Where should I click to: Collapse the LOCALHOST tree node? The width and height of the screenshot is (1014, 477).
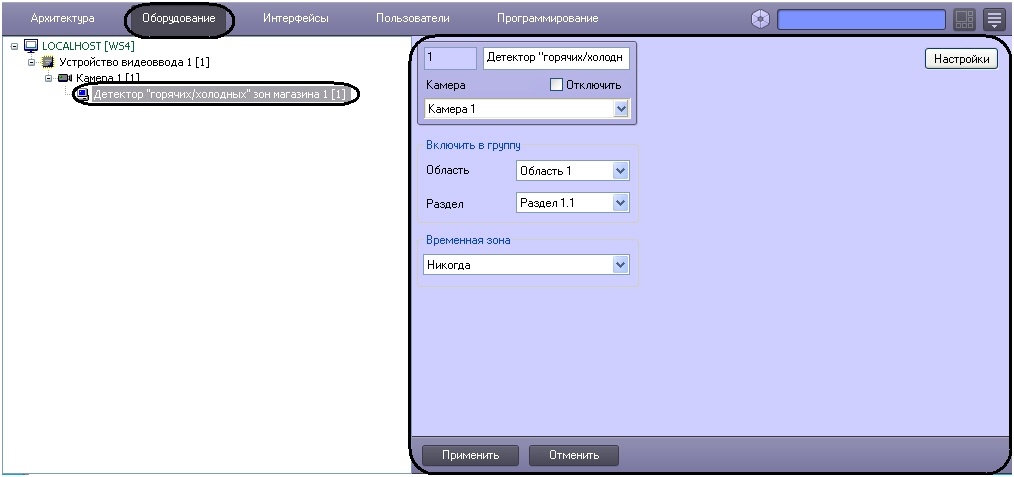(14, 46)
